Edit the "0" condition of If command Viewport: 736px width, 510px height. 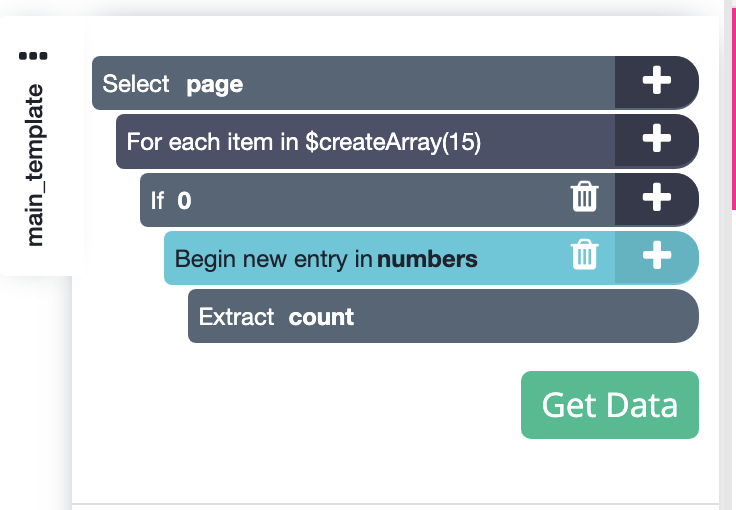pyautogui.click(x=184, y=200)
